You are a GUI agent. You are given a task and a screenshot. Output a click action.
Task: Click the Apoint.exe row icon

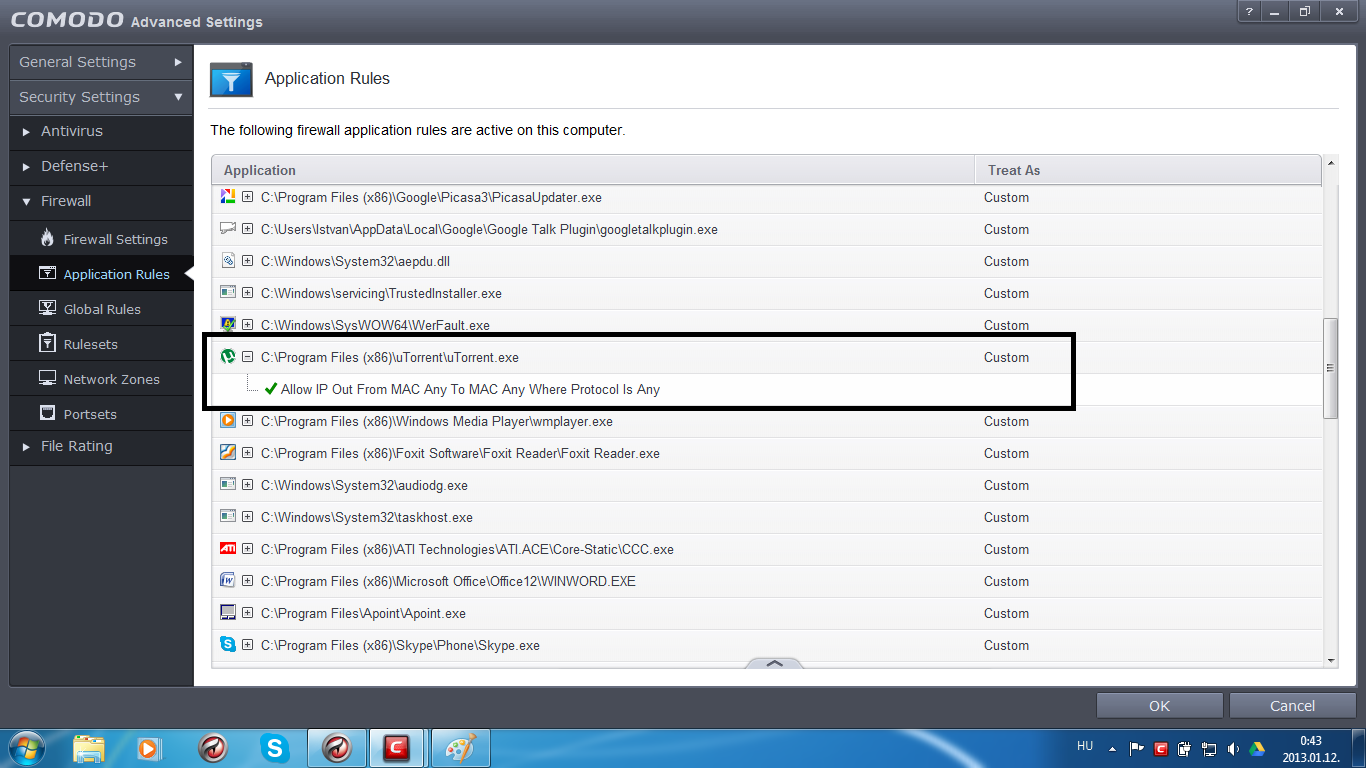coord(228,613)
